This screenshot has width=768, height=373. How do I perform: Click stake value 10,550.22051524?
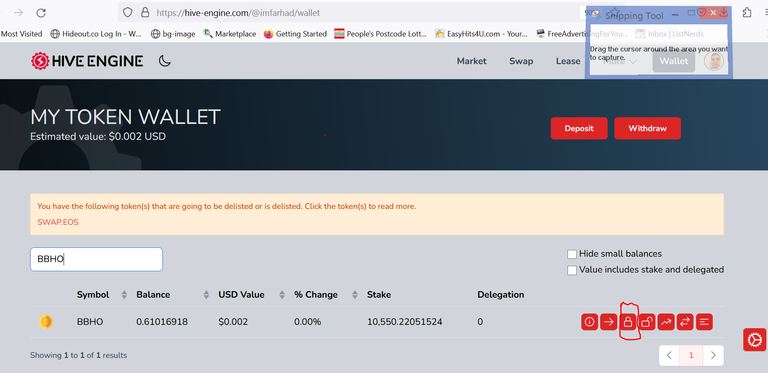click(405, 322)
